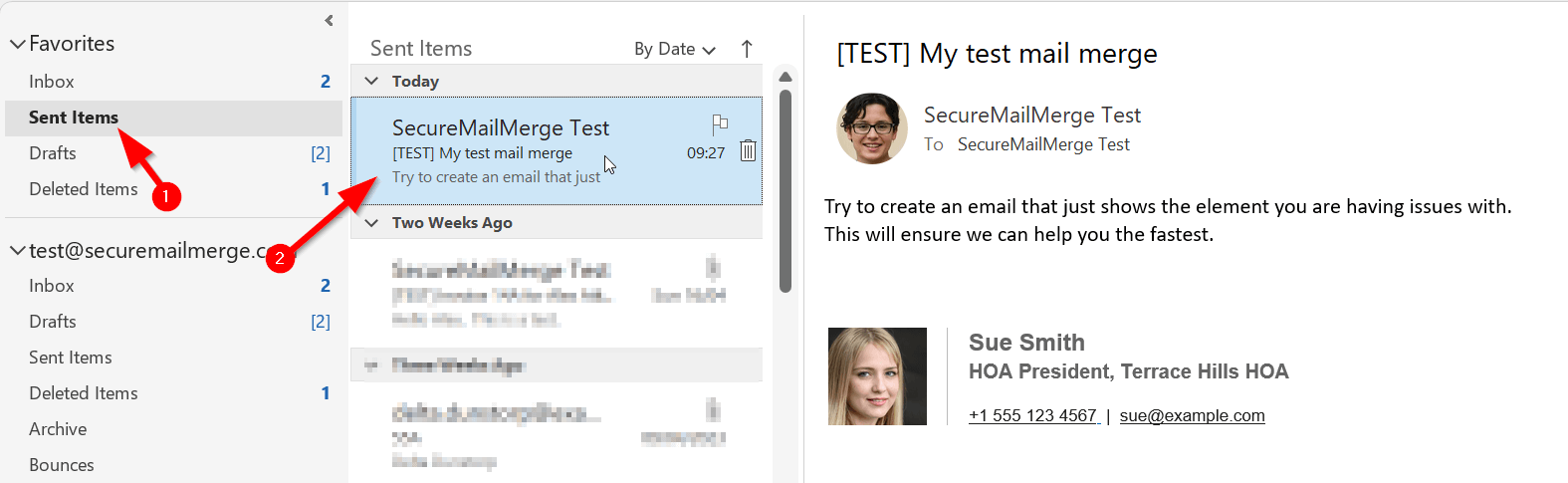Image resolution: width=1568 pixels, height=483 pixels.
Task: Collapse the test@securemailmerge account folders
Action: pos(17,251)
